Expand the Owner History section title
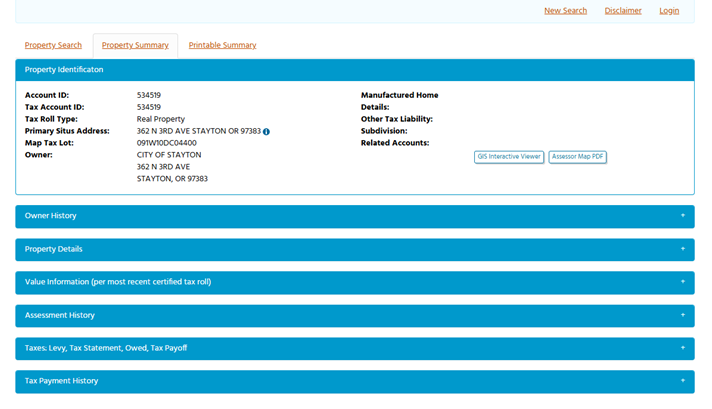 pos(51,216)
